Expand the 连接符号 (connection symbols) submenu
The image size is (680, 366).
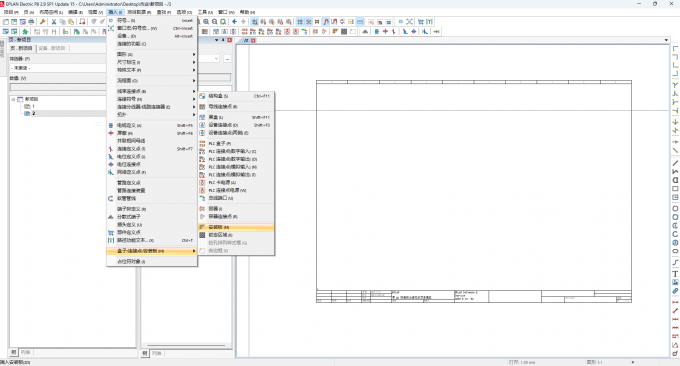pyautogui.click(x=152, y=99)
